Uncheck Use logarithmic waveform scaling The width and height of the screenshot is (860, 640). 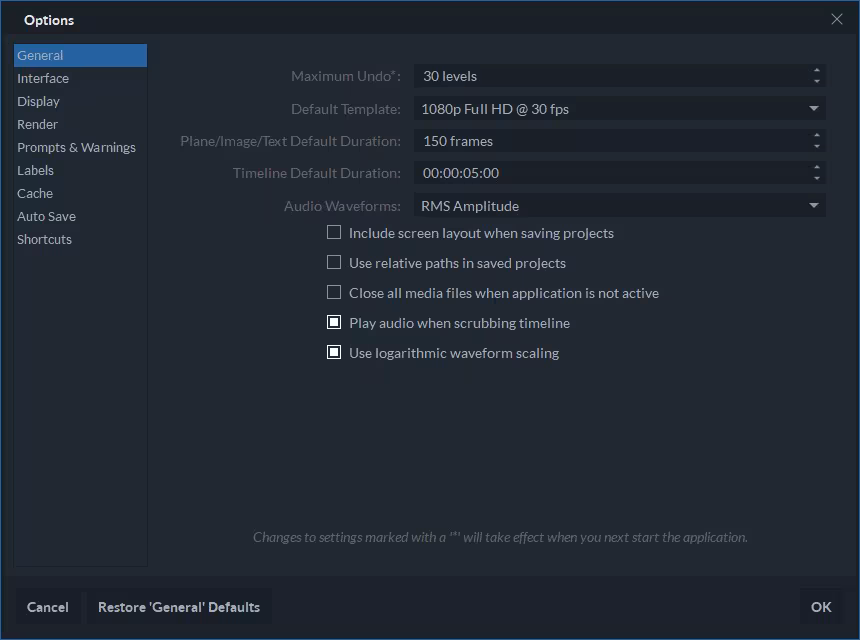point(334,353)
